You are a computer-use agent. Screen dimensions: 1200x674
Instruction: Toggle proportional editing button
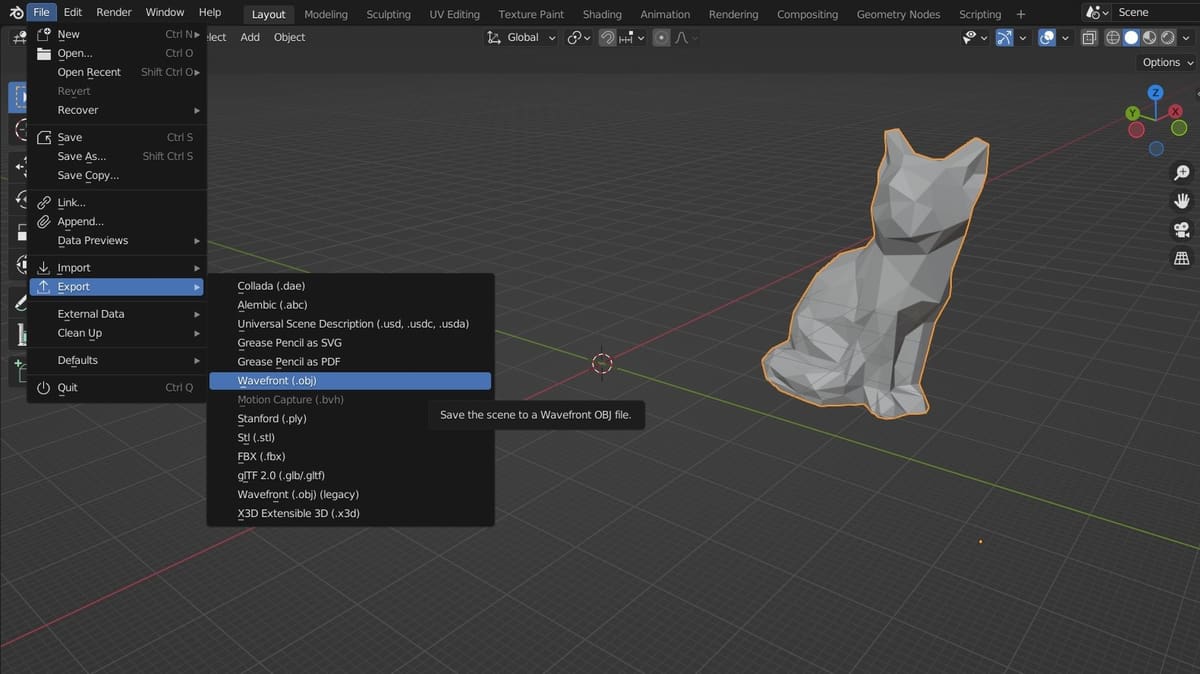click(x=662, y=38)
